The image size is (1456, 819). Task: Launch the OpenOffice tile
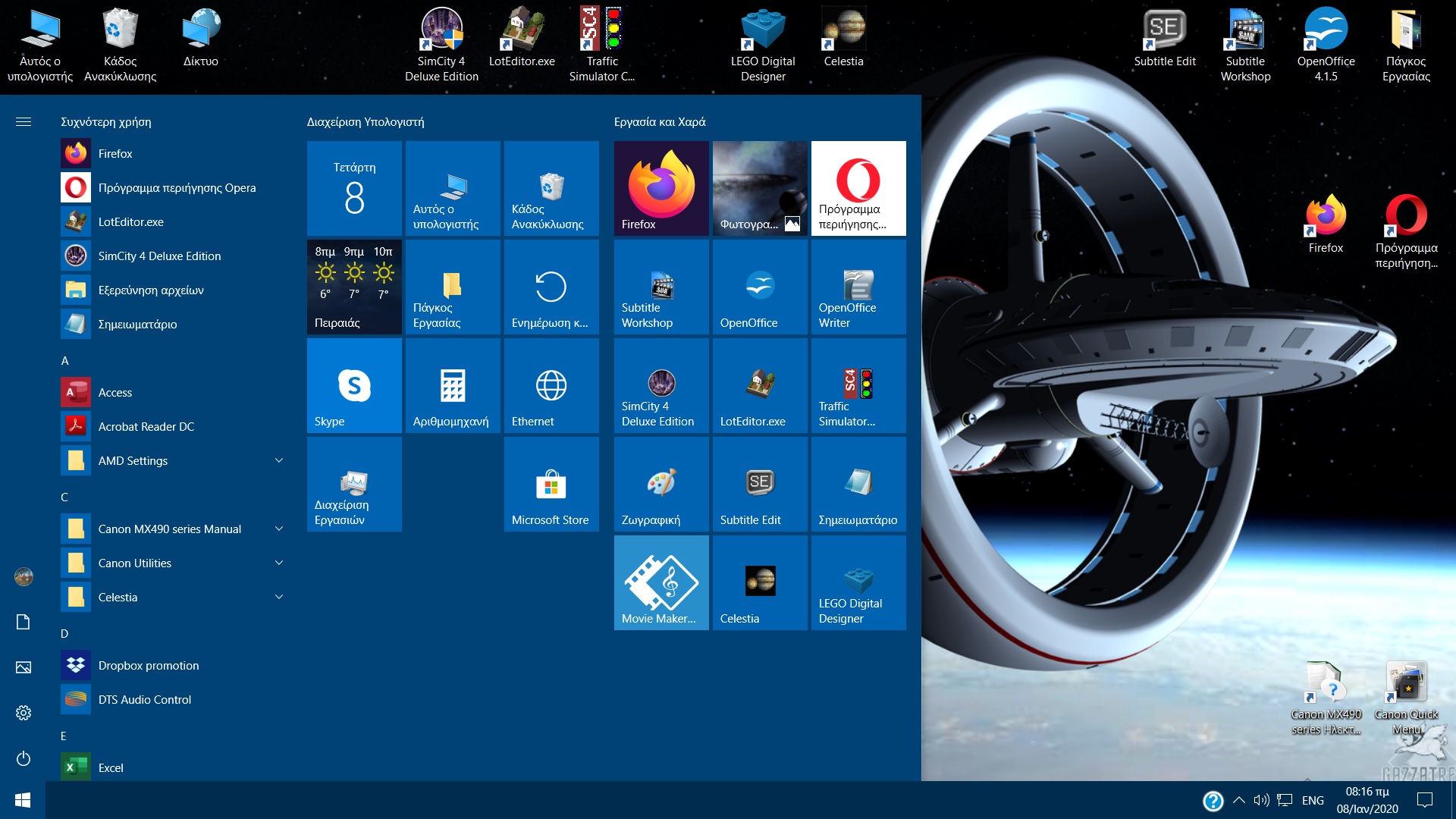coord(760,287)
